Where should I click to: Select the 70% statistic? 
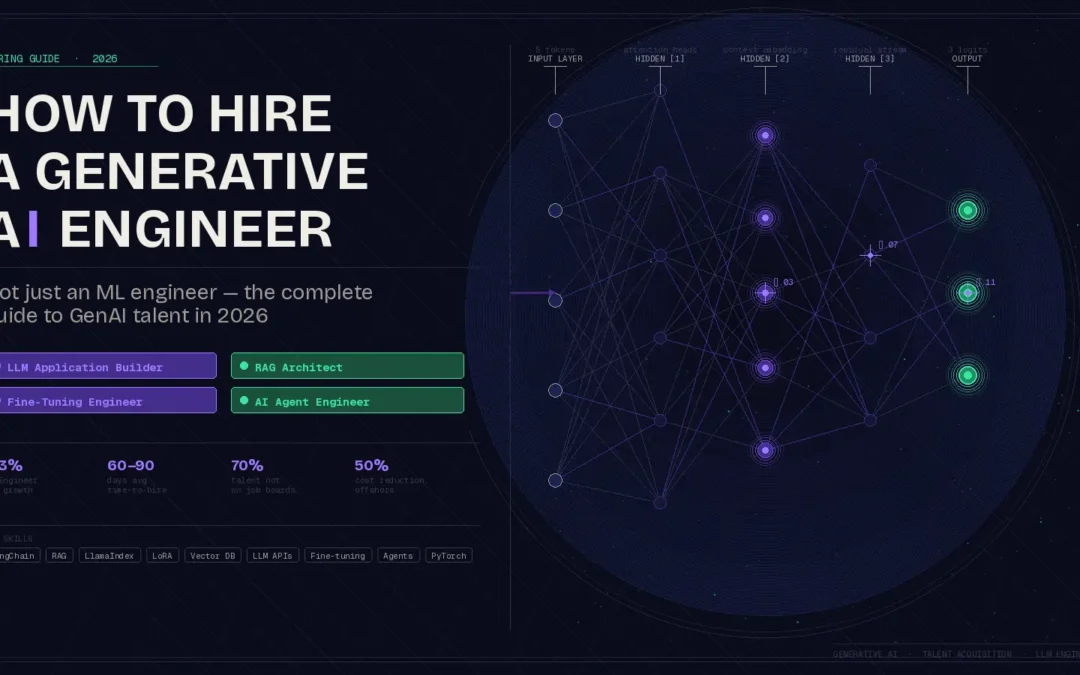[247, 466]
